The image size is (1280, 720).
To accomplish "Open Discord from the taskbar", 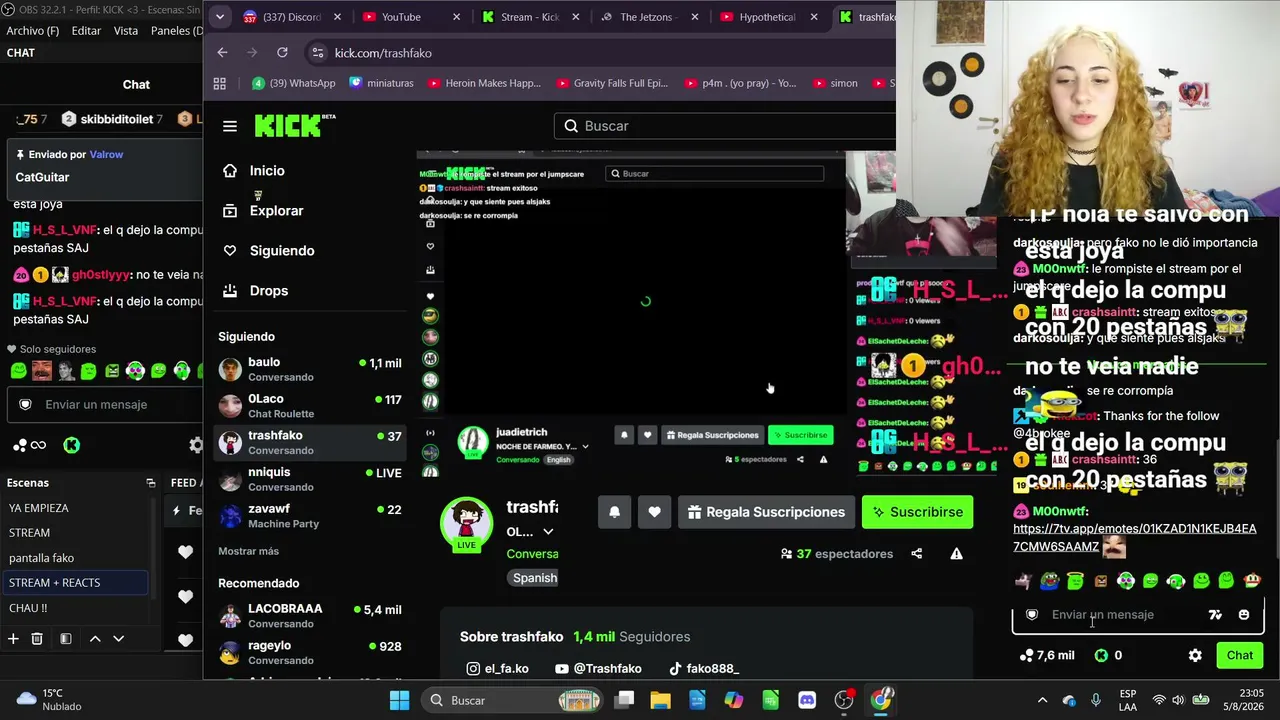I will click(x=807, y=700).
